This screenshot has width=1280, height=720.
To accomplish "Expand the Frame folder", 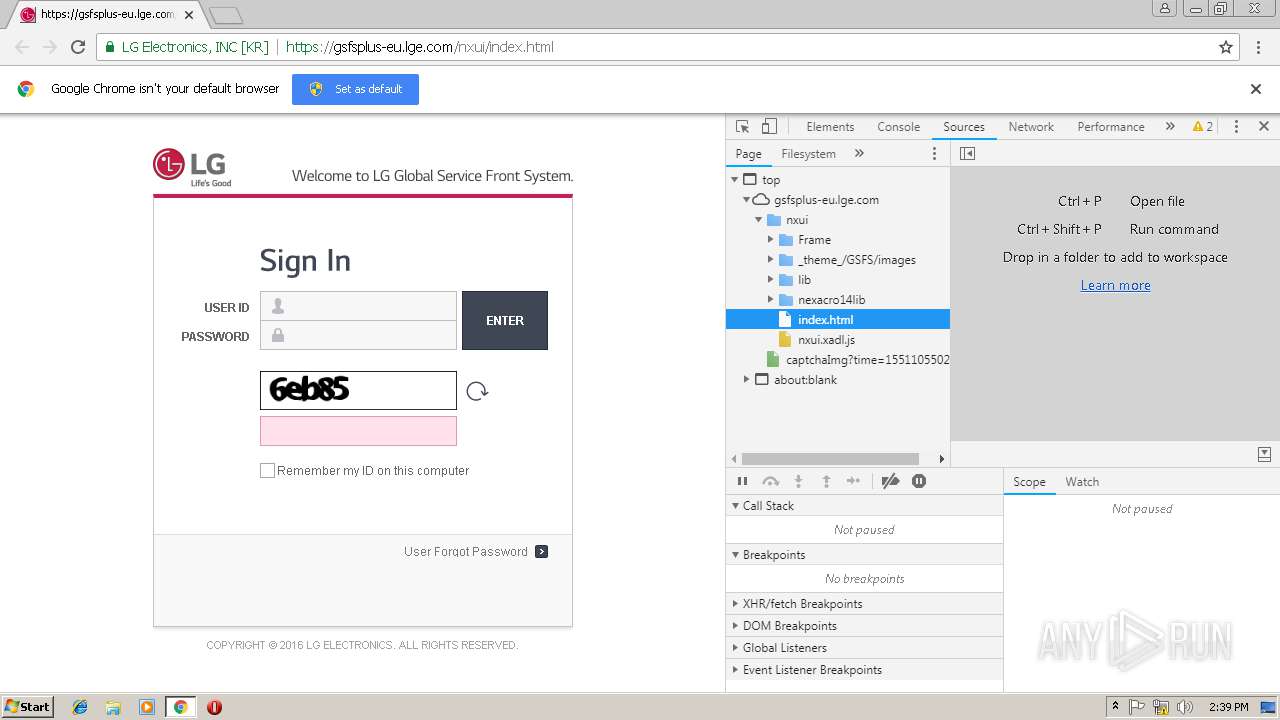I will 771,240.
